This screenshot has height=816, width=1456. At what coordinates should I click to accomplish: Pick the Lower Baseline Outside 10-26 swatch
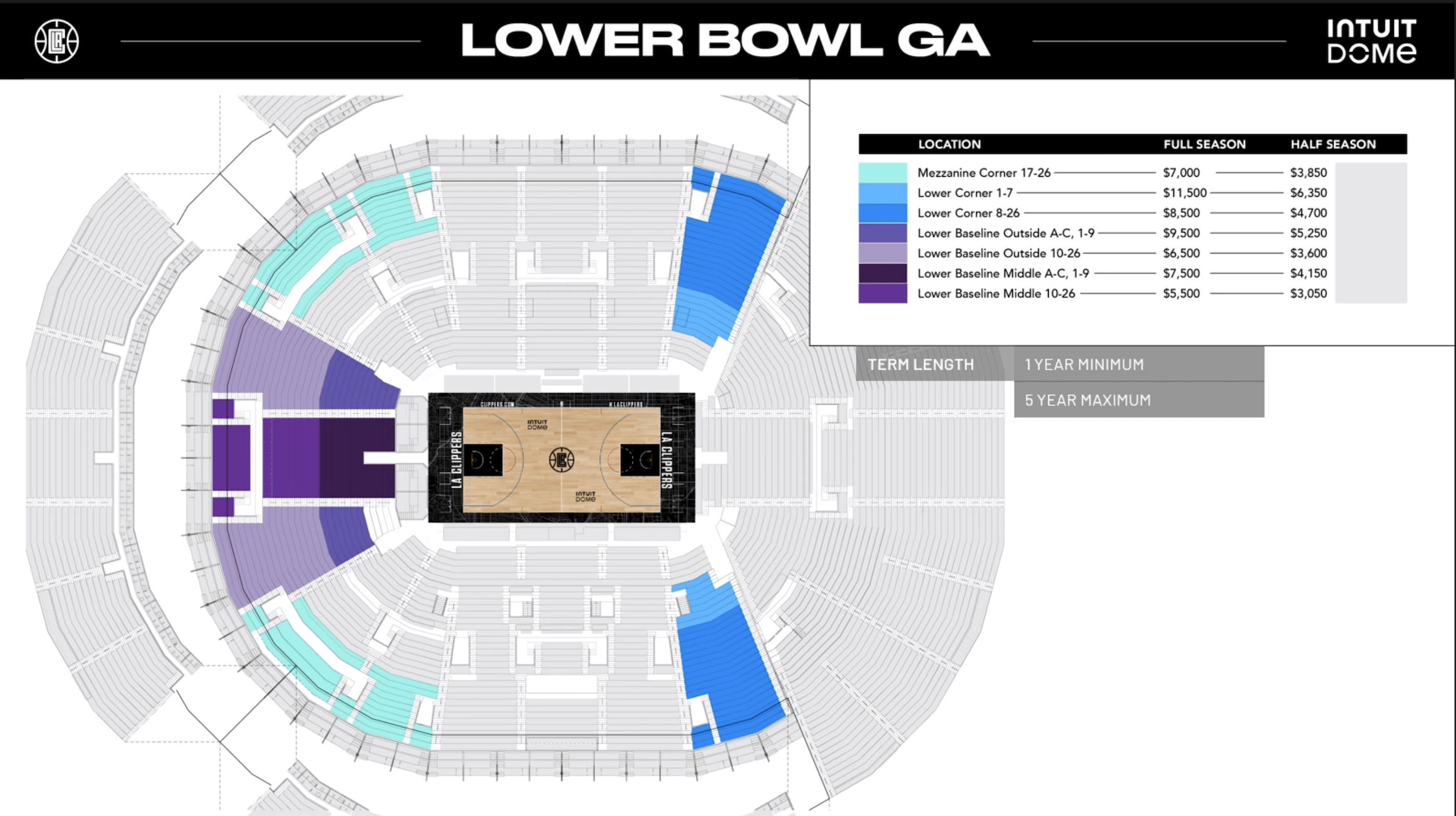pos(882,253)
